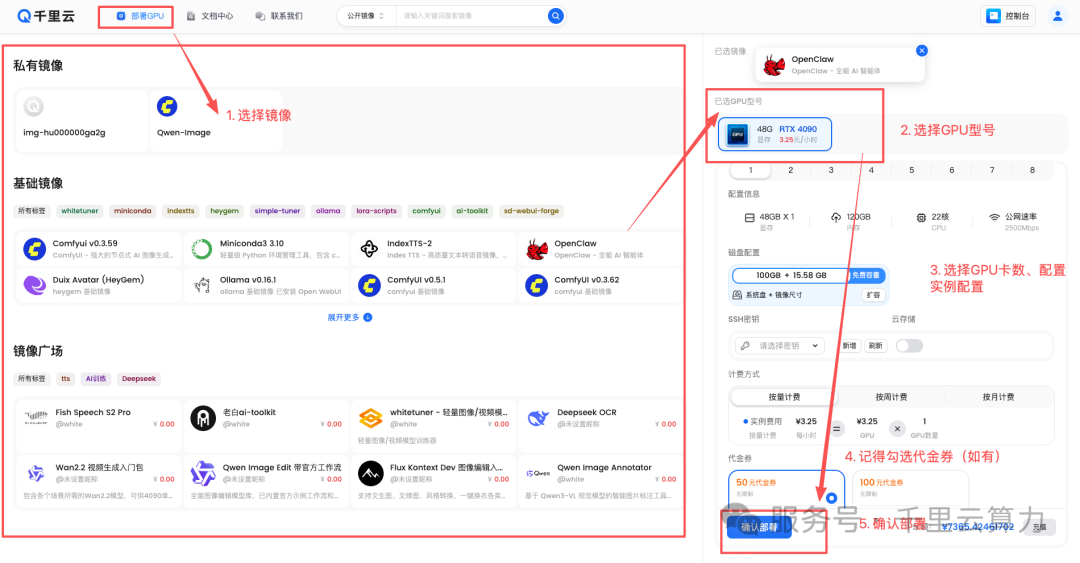Click the 确认部署 button
Screen dimensions: 1080x563
pyautogui.click(x=759, y=527)
